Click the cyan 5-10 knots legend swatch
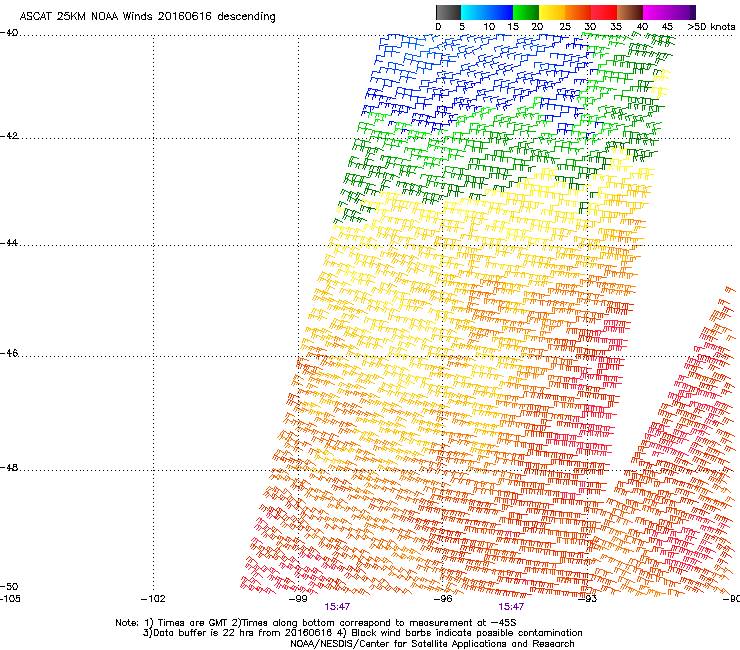Image resolution: width=740 pixels, height=650 pixels. [x=474, y=12]
